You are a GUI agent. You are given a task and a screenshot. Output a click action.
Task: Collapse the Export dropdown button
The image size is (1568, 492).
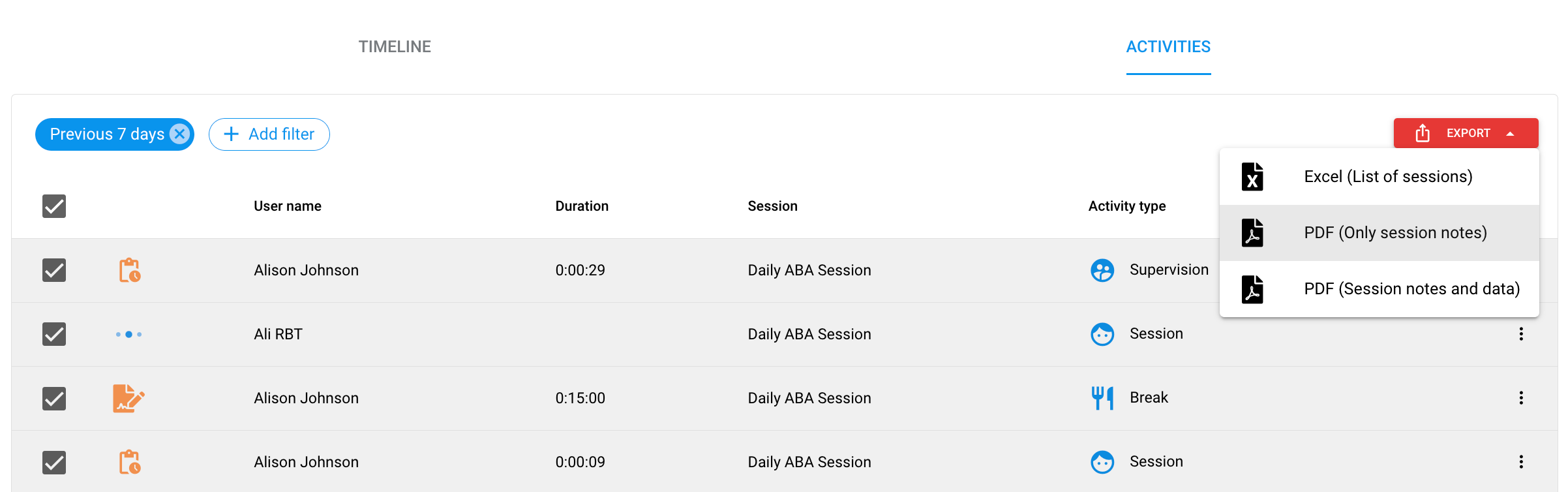(x=1465, y=133)
